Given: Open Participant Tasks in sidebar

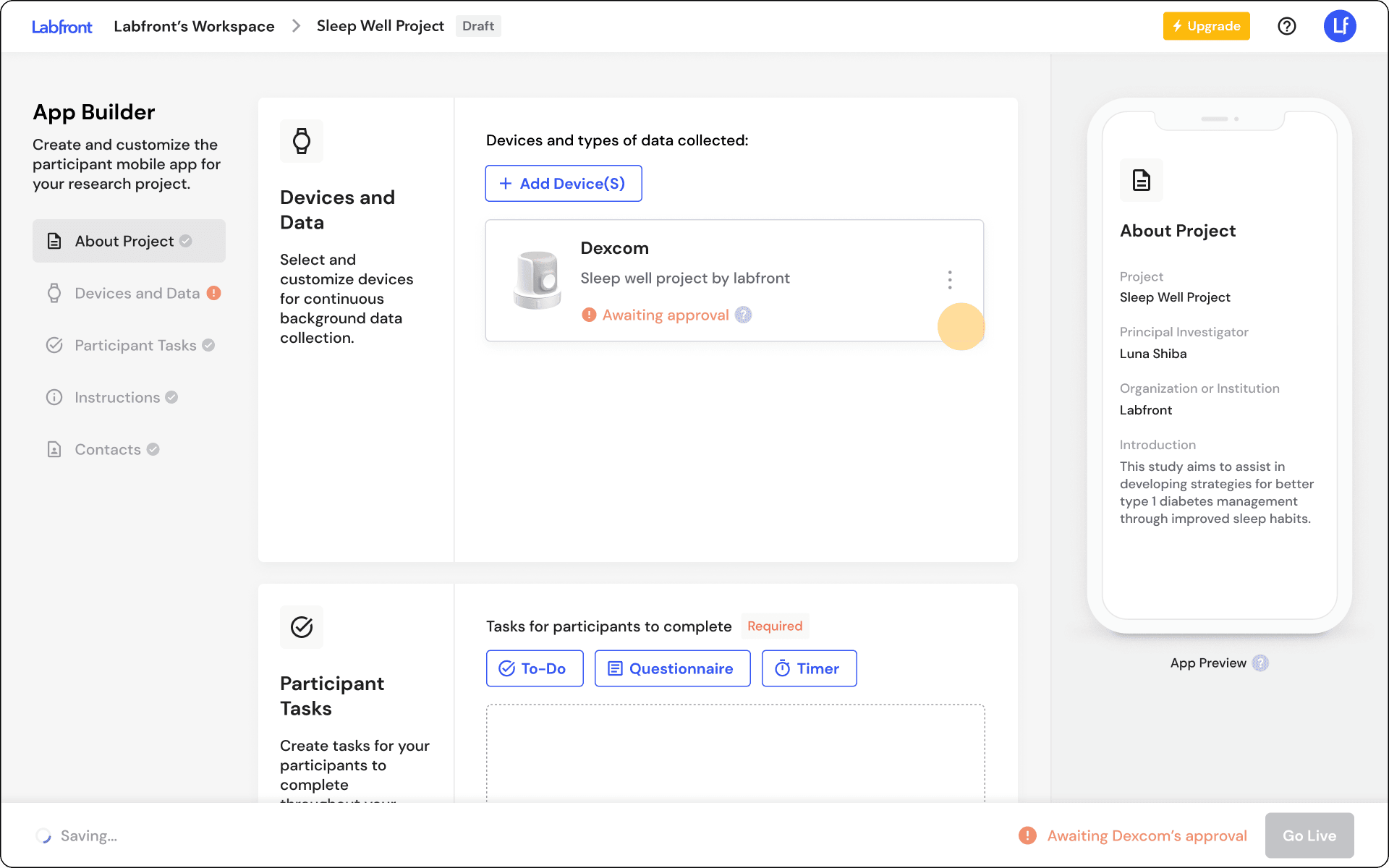Looking at the screenshot, I should 129,345.
